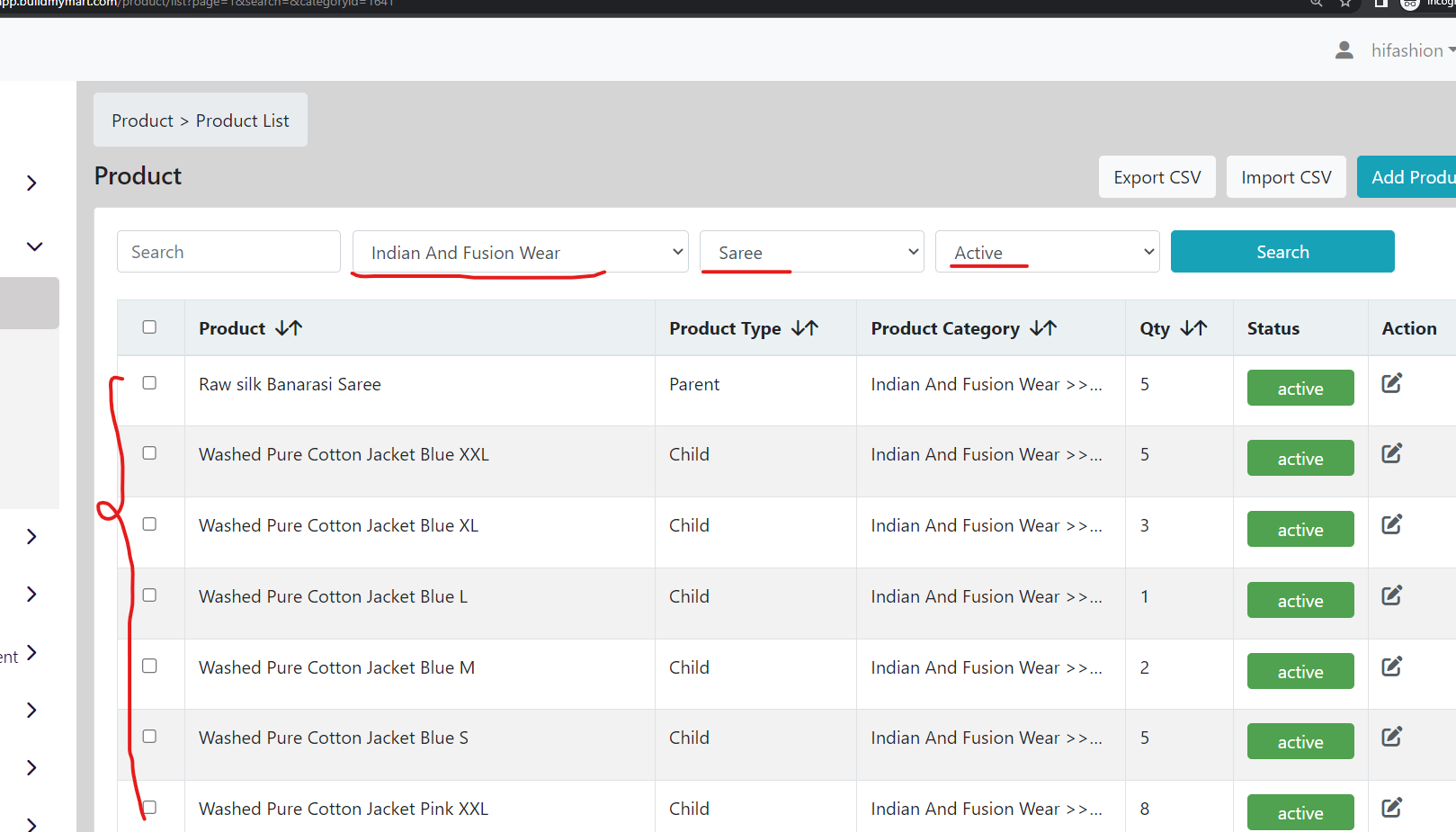Click the Add Product button
Screen dimensions: 1456x832
pos(1407,177)
